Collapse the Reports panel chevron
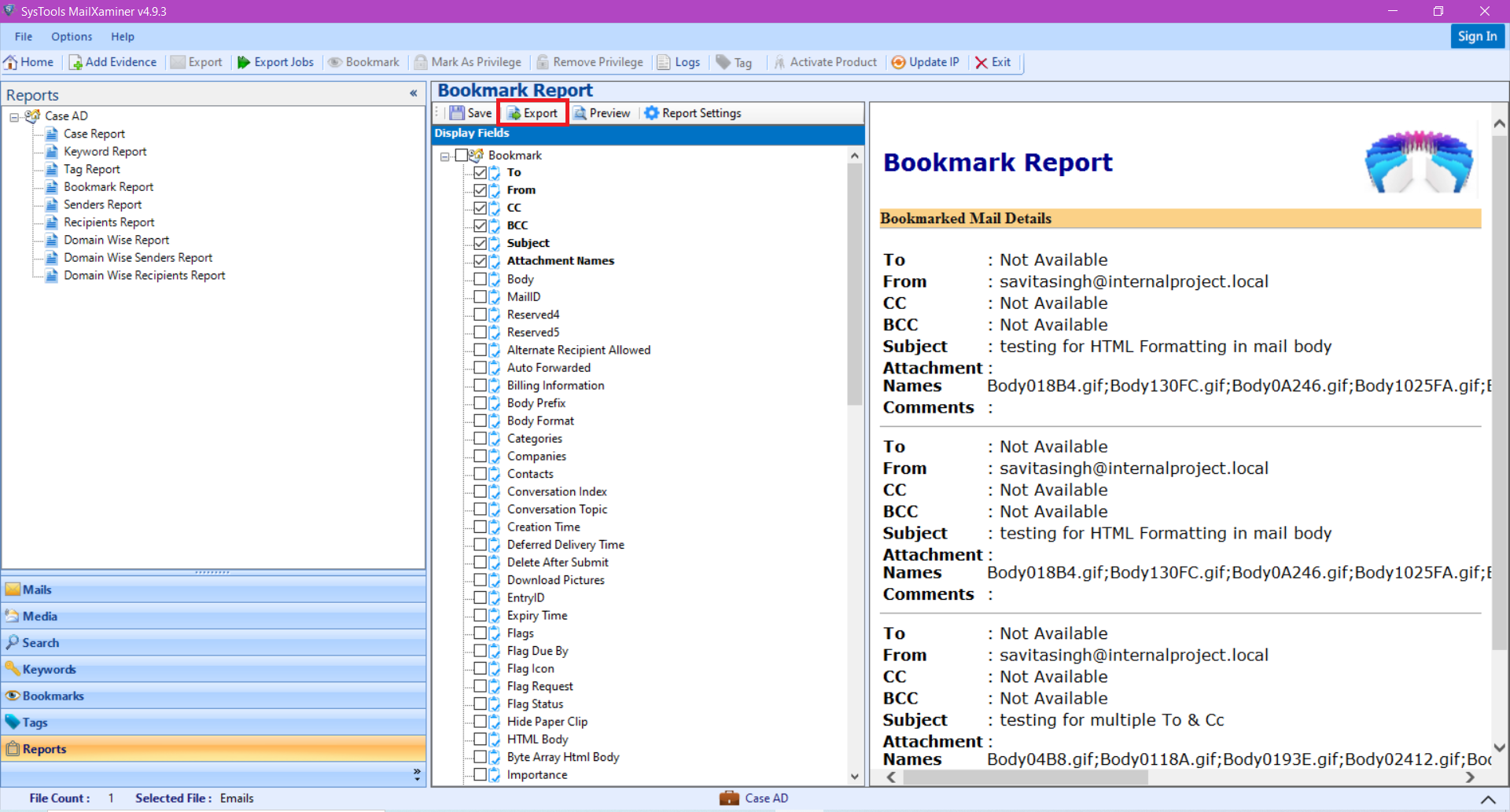 [414, 94]
